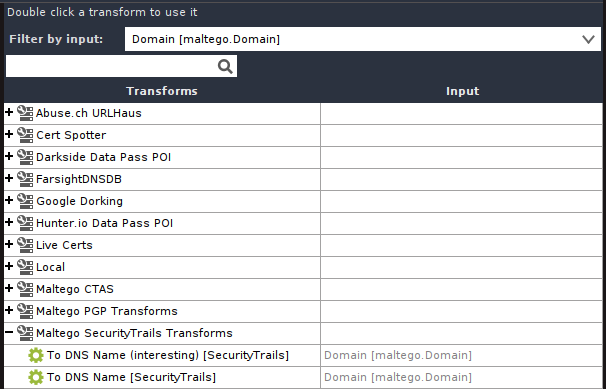Image resolution: width=606 pixels, height=389 pixels.
Task: Click the FarsightDNSDB server icon
Action: (25, 179)
